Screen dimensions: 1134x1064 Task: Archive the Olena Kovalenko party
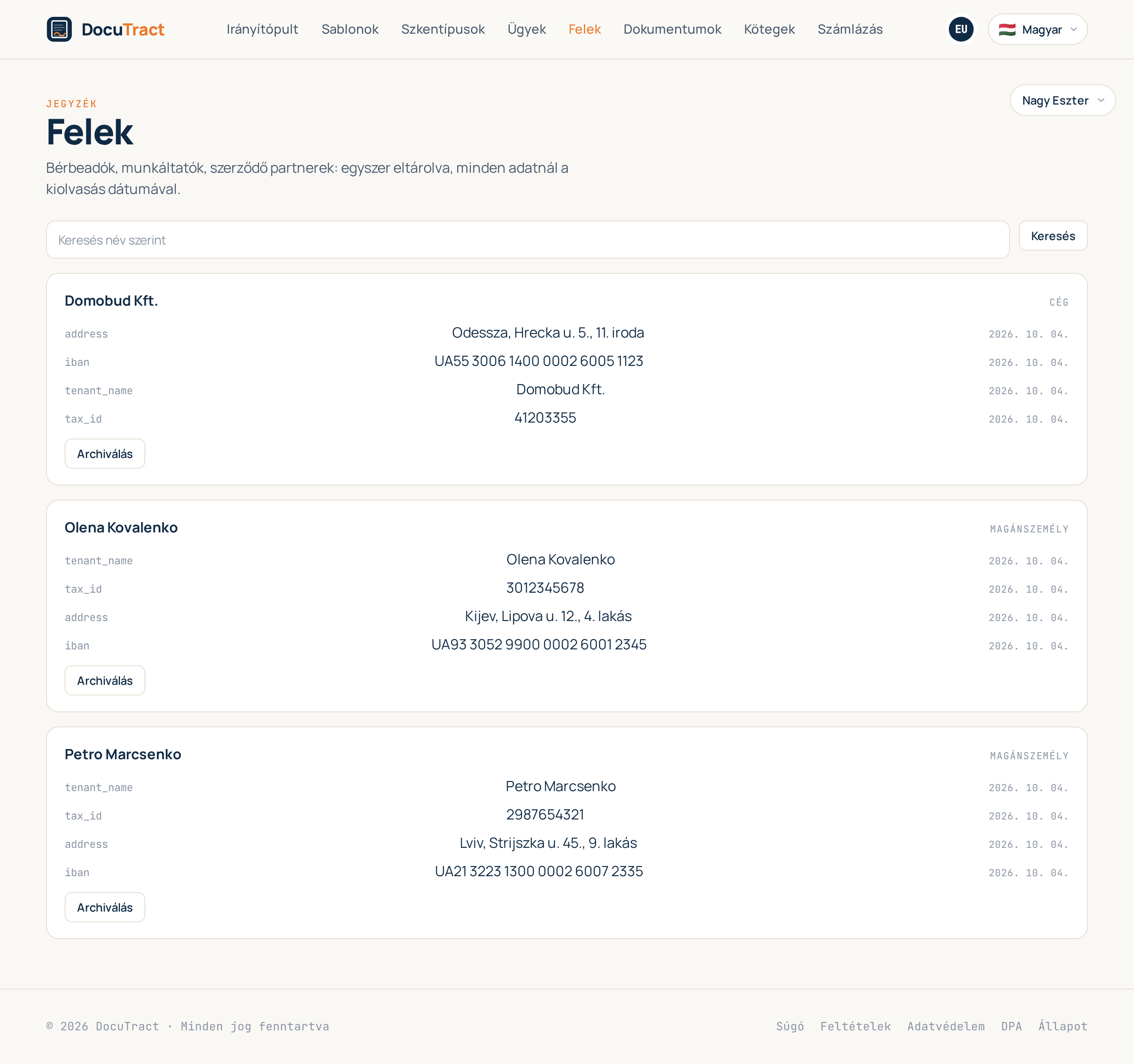[105, 681]
